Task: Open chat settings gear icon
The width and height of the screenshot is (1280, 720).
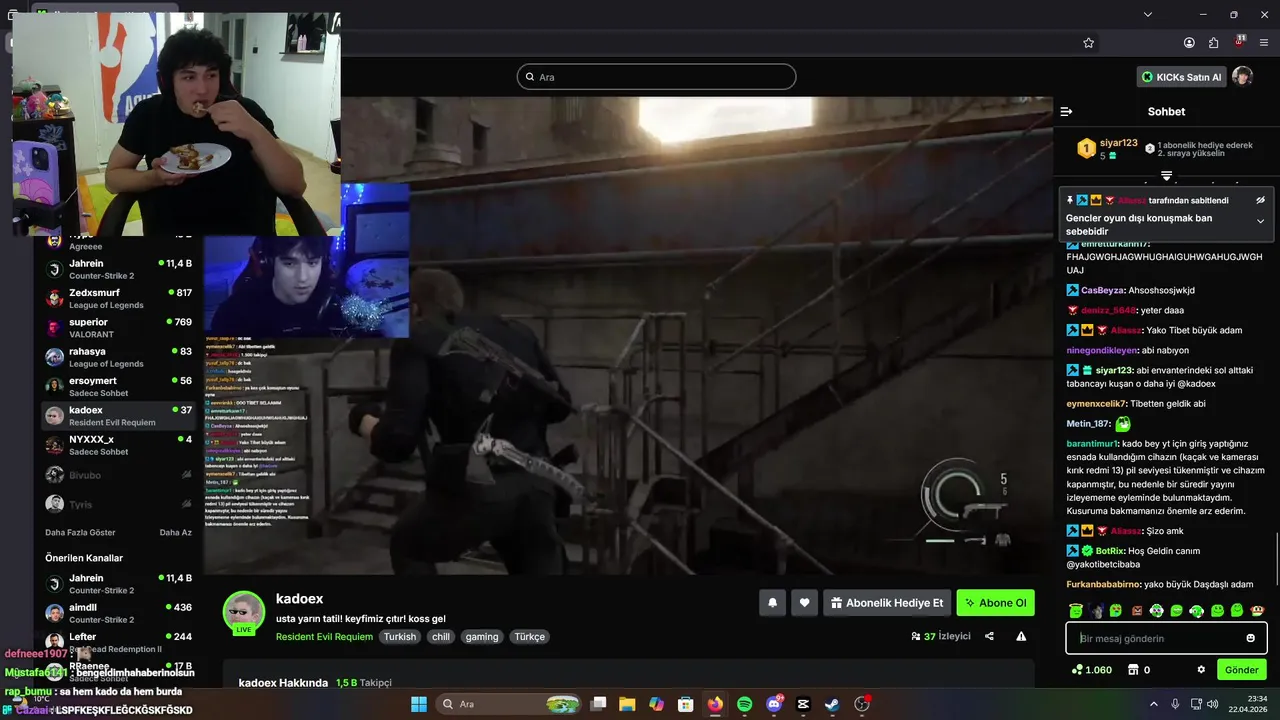Action: 1201,670
